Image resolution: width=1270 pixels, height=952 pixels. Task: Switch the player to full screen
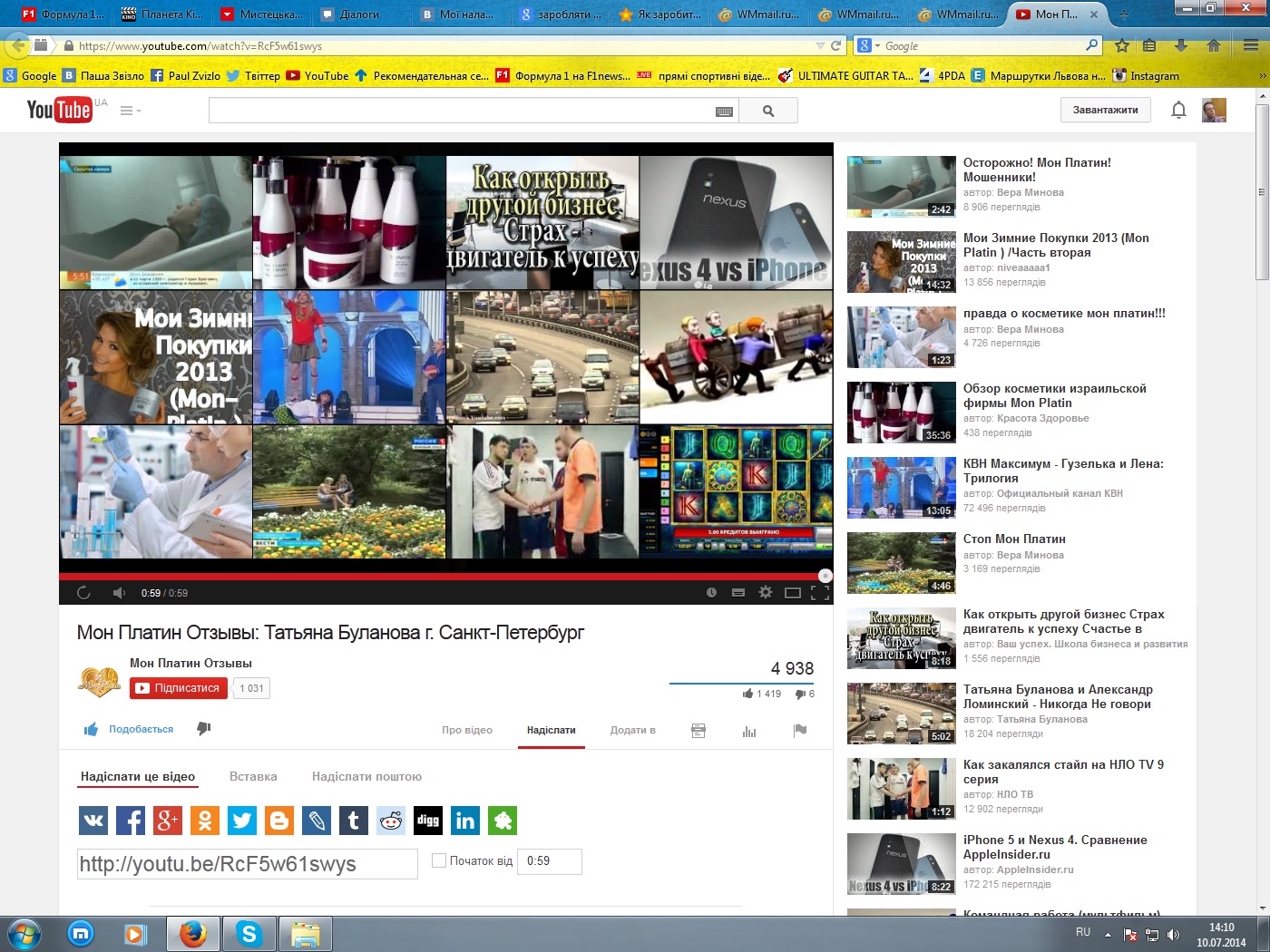click(x=820, y=593)
